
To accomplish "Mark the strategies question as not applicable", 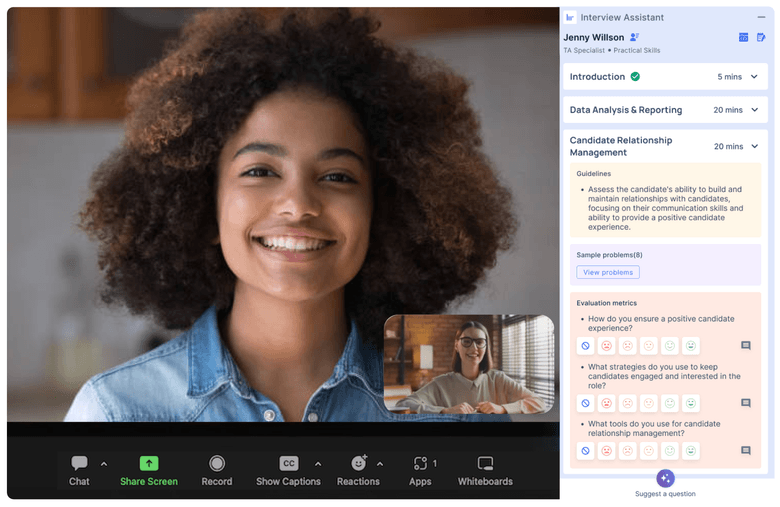I will pyautogui.click(x=585, y=403).
